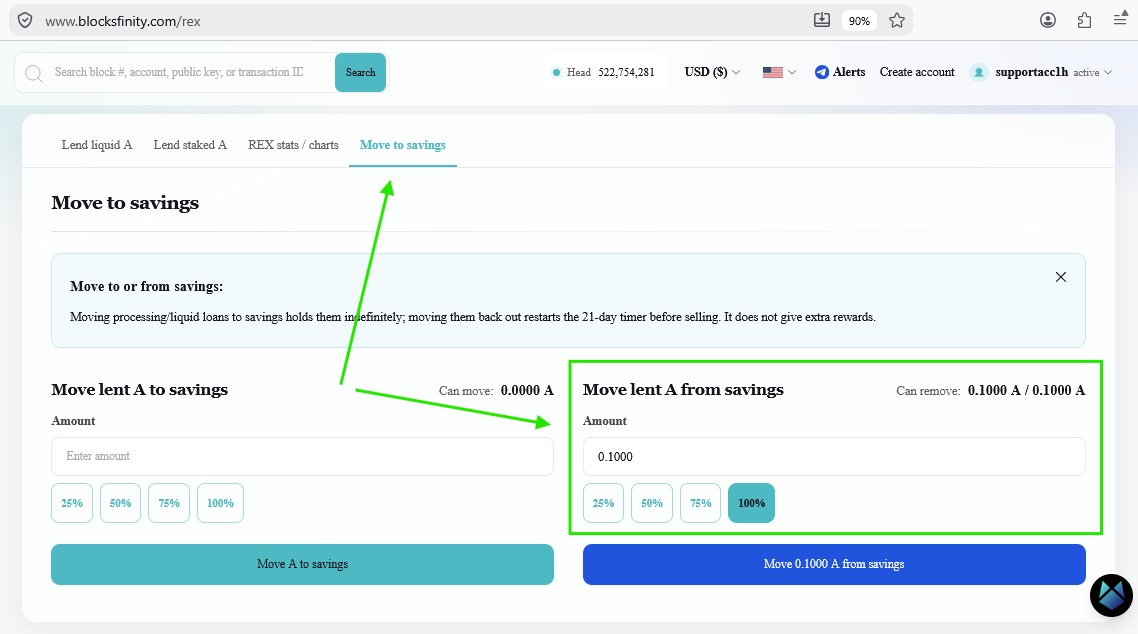Open the floating chat widget icon
The image size is (1138, 634).
coord(1111,595)
